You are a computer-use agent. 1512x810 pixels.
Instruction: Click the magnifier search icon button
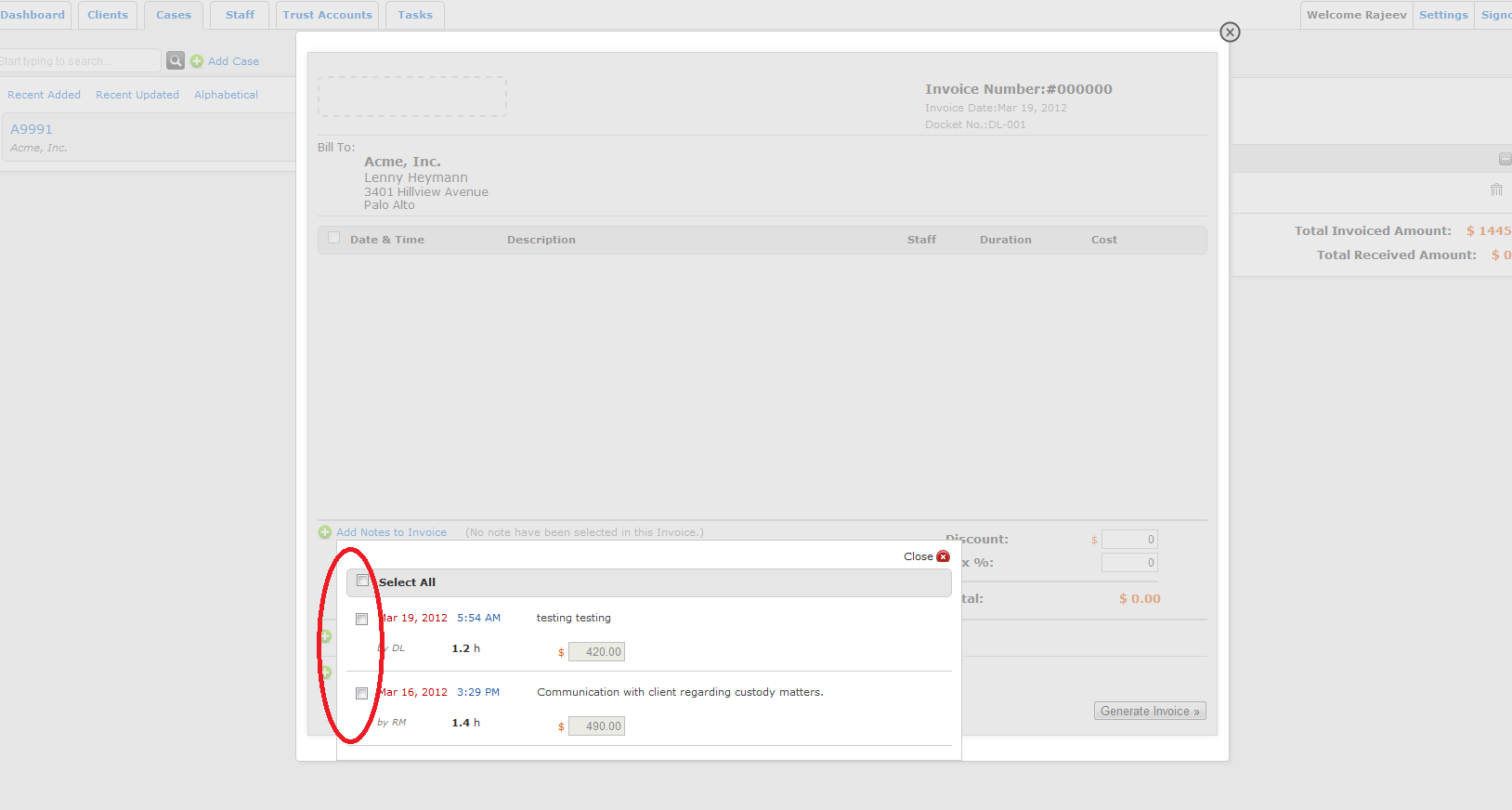(176, 60)
